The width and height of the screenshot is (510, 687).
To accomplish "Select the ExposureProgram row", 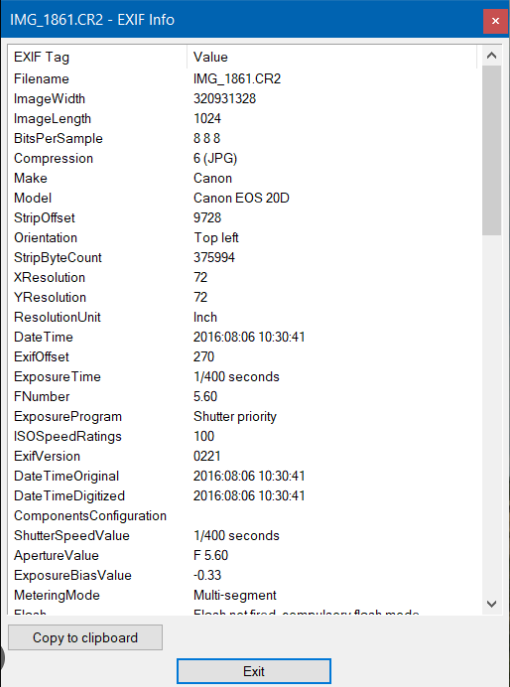I will 243,416.
